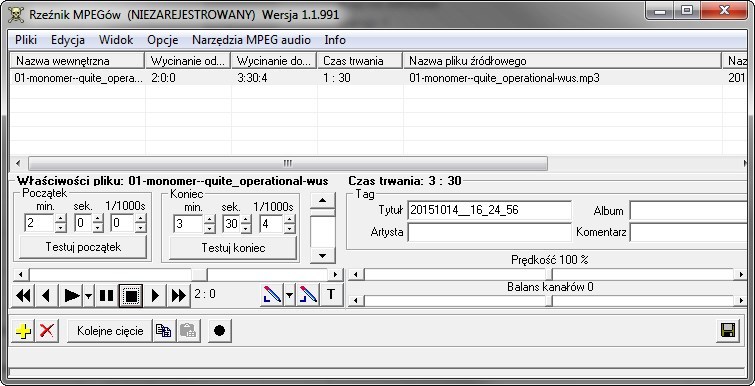Click the Testuj początek button
The image size is (755, 386).
click(83, 247)
